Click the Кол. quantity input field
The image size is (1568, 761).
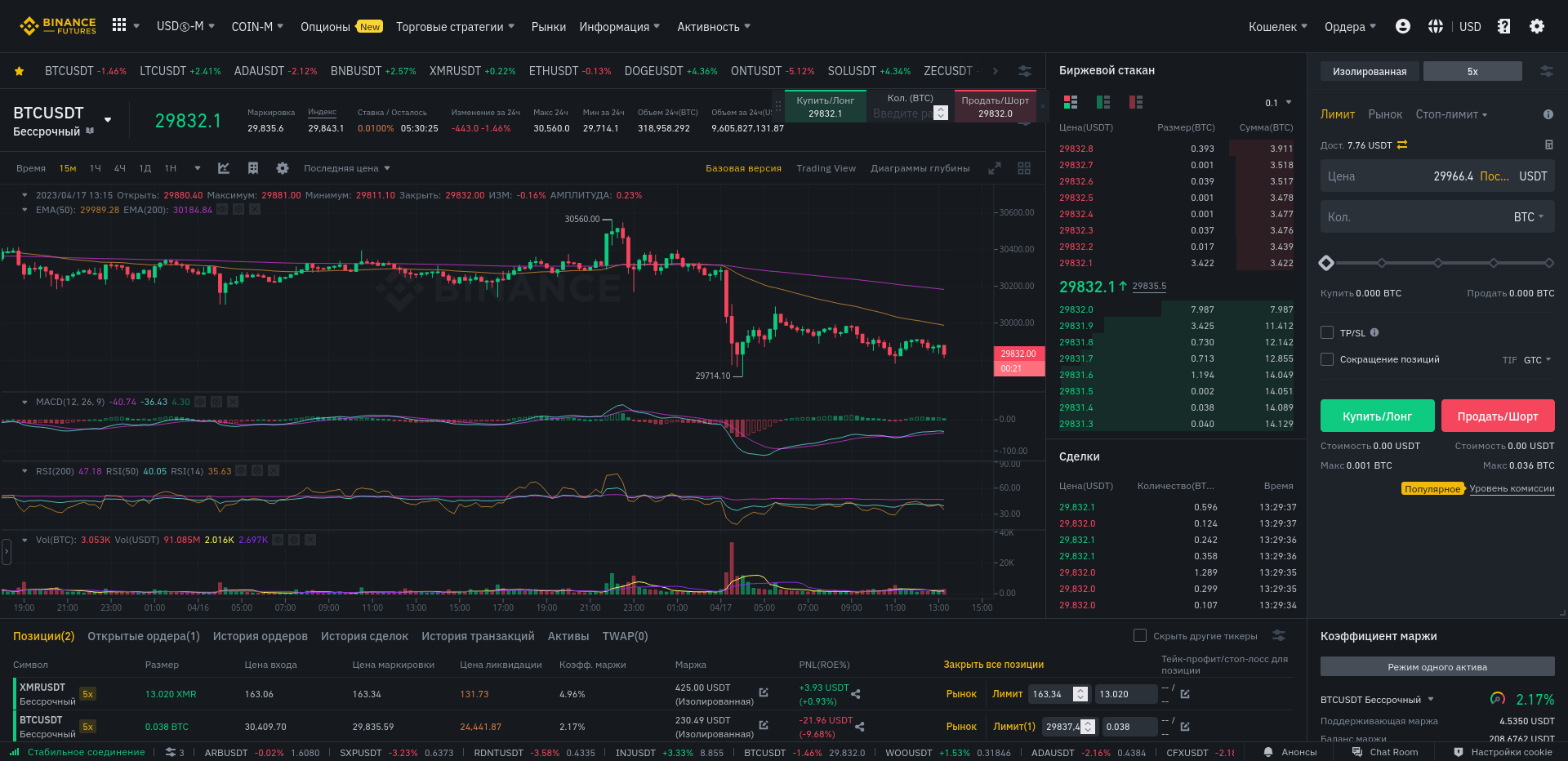point(1437,216)
